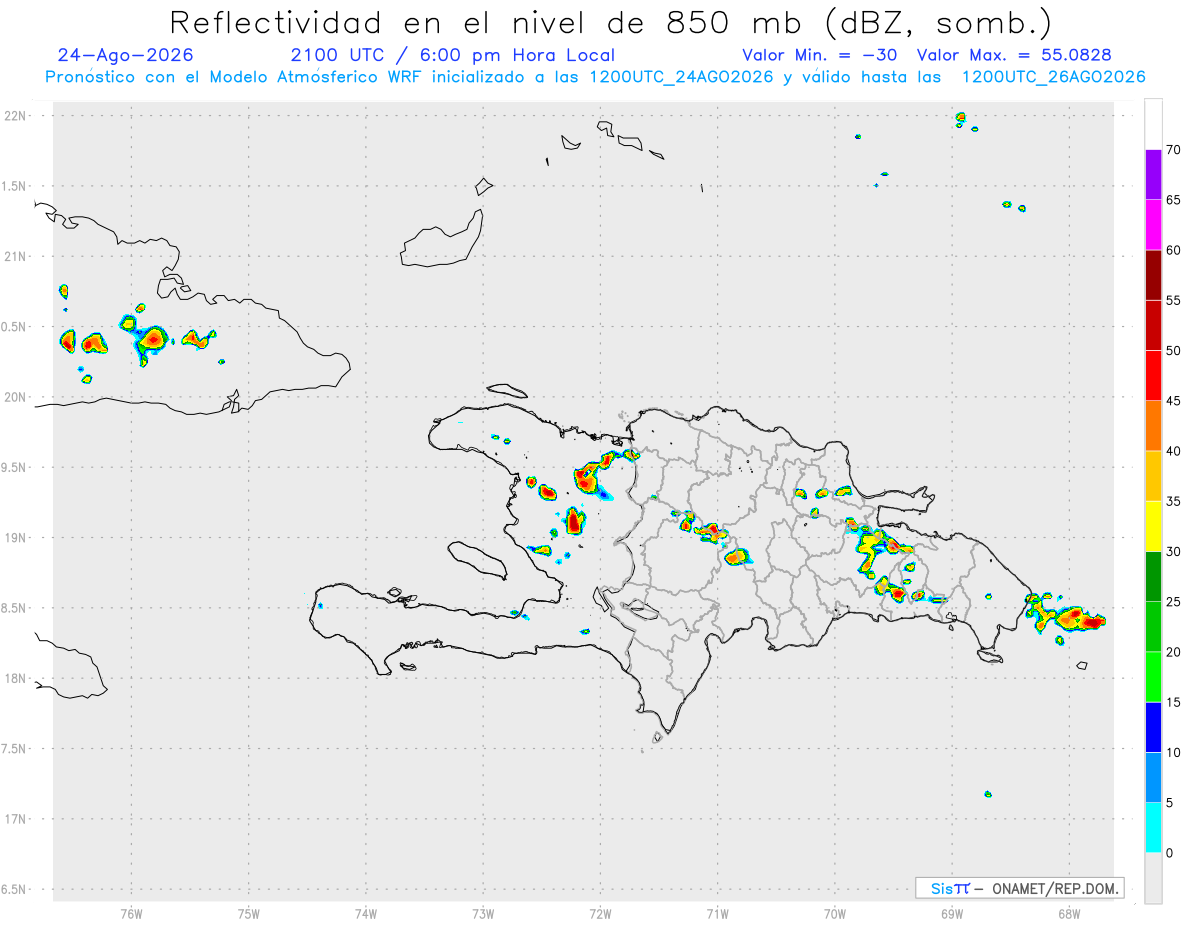The height and width of the screenshot is (927, 1200).
Task: Click the cyan 0–5 dBZ colorbar segment
Action: (1153, 828)
